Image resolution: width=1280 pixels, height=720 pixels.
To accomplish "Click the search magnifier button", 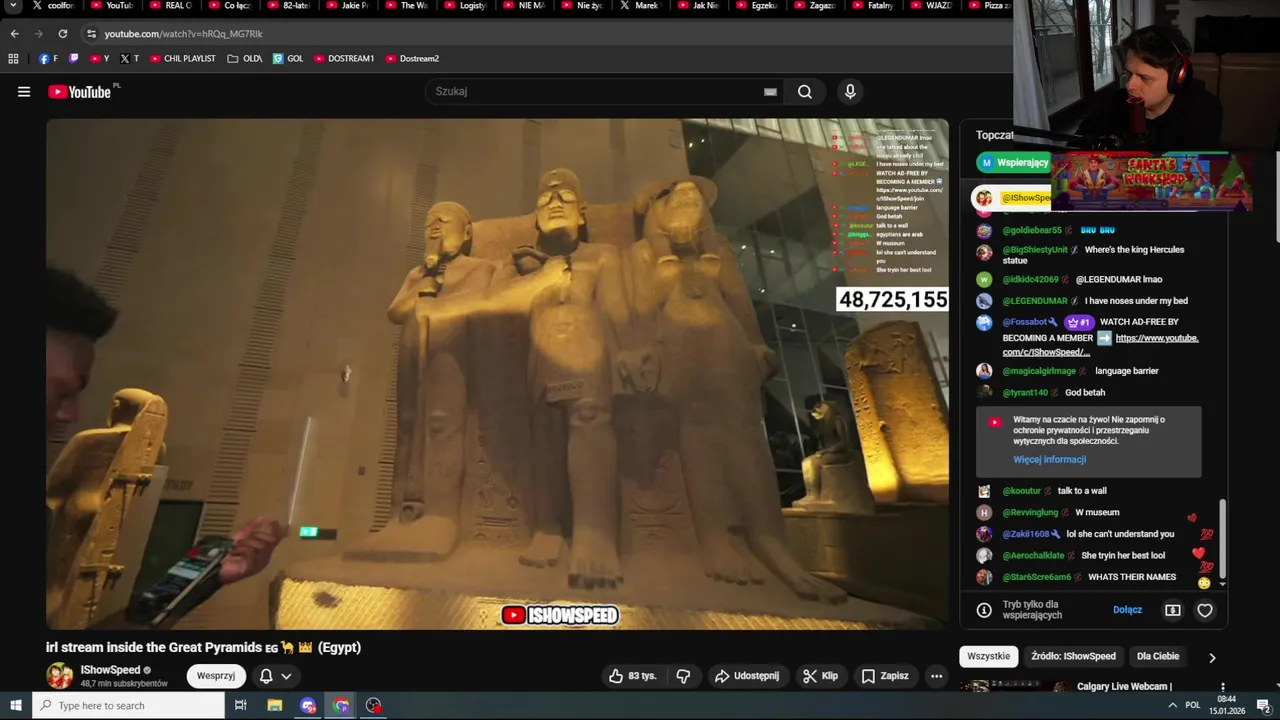I will 805,92.
